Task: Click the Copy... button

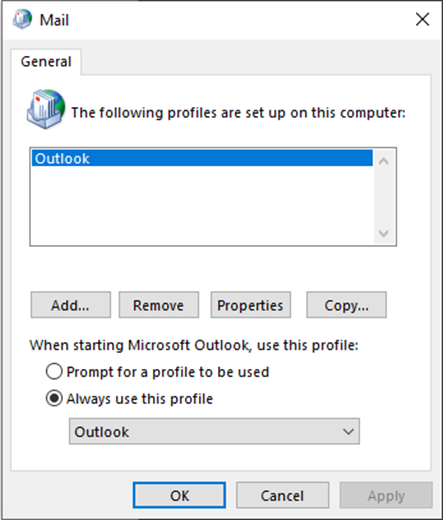Action: [346, 305]
